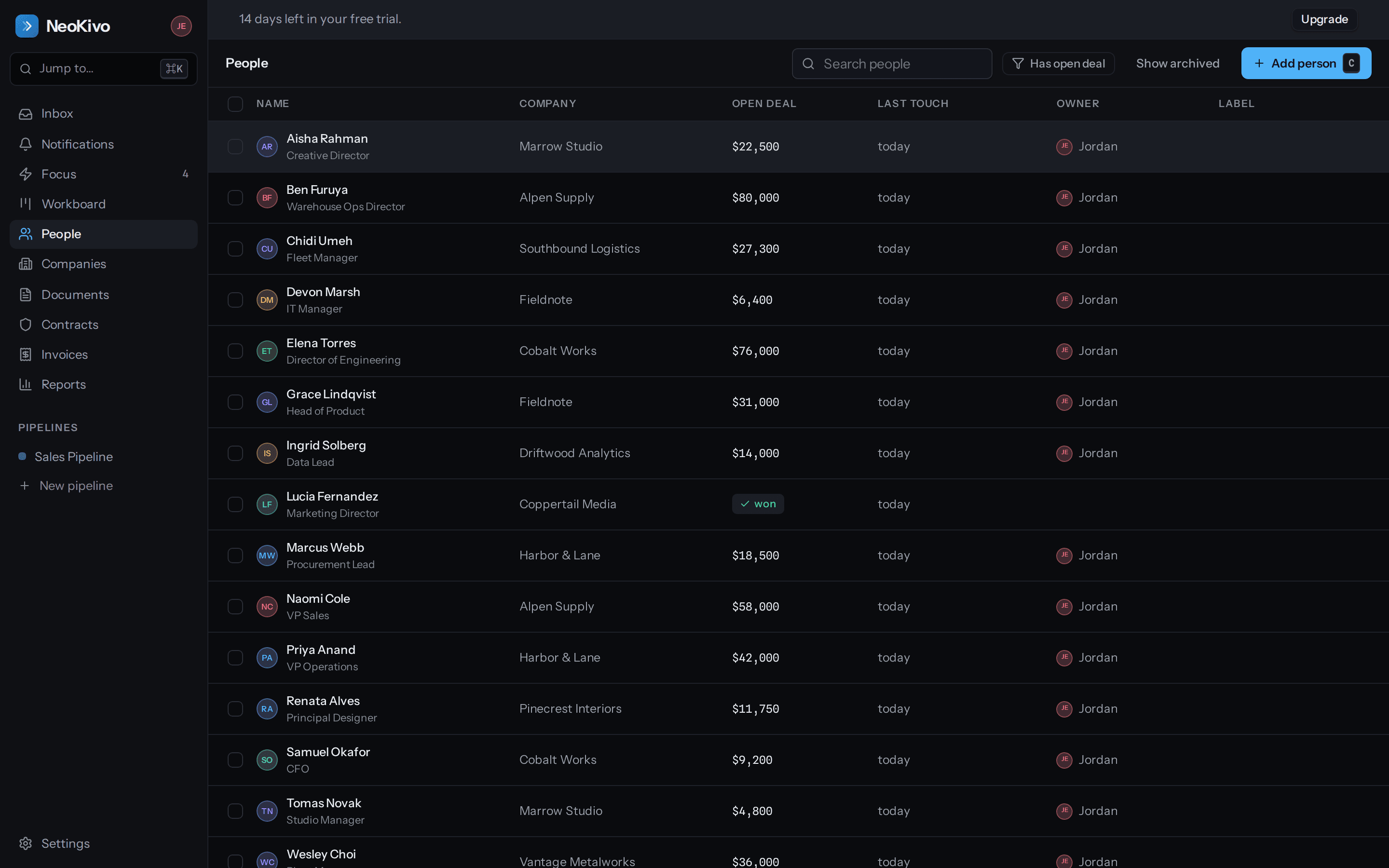The image size is (1389, 868).
Task: Click the Add person button
Action: [1306, 63]
